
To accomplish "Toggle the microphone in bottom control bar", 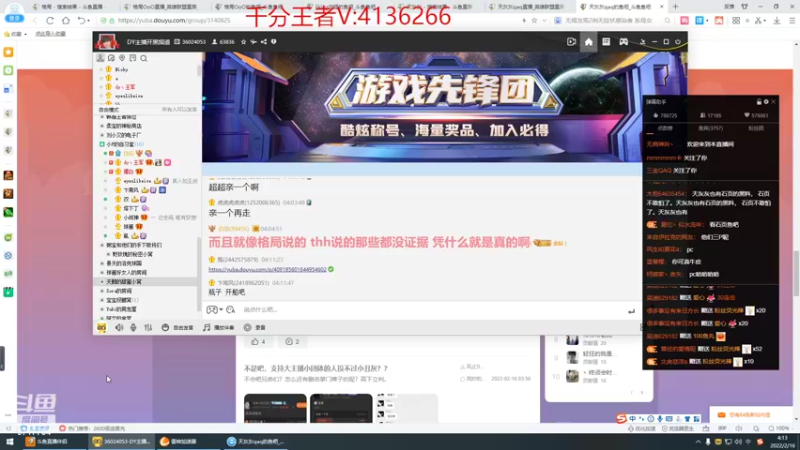I will (x=133, y=328).
